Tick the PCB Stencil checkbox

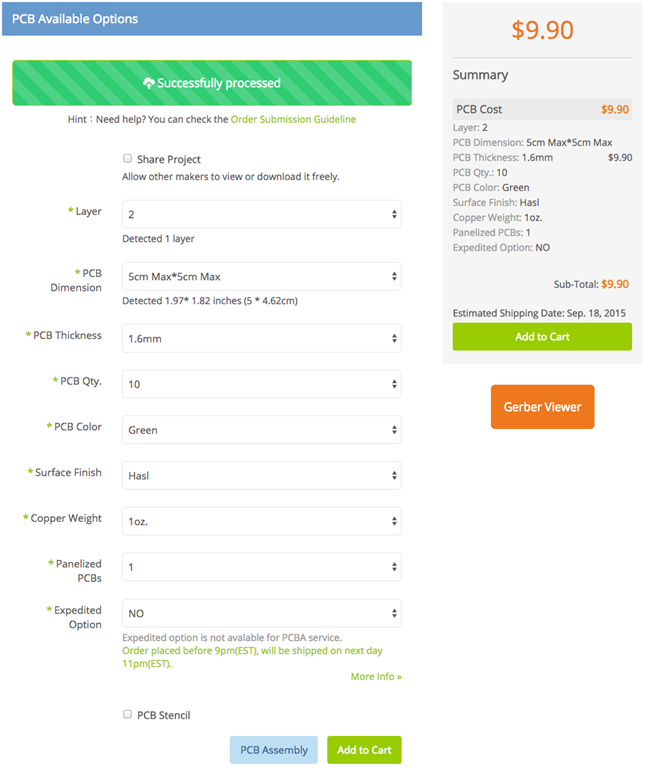pos(127,715)
